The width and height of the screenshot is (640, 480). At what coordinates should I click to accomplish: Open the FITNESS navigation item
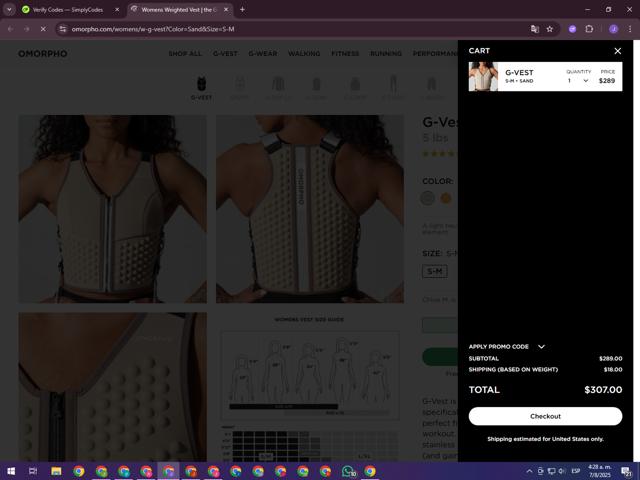(345, 53)
